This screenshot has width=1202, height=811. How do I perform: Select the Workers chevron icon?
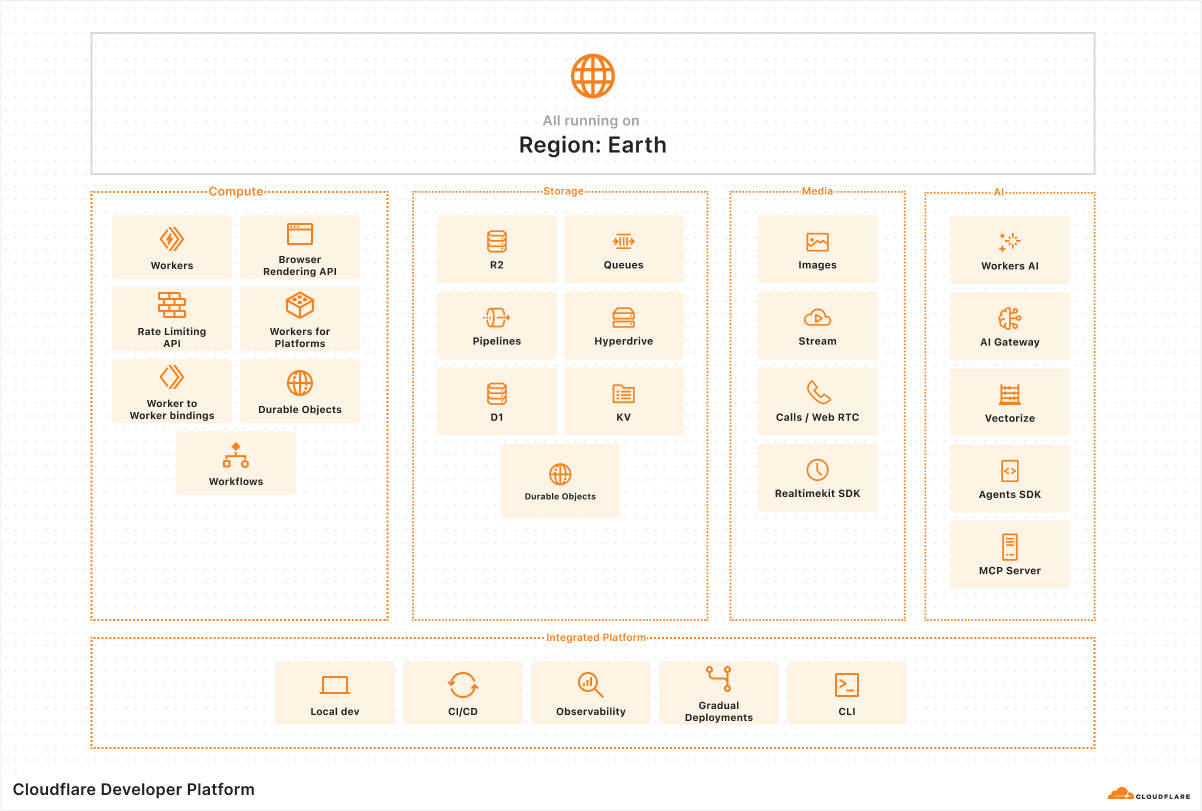click(172, 239)
